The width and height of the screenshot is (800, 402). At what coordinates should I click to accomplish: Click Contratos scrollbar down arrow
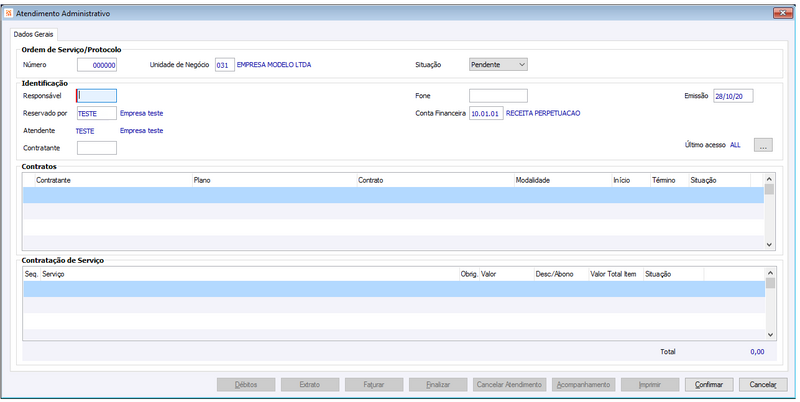click(x=769, y=245)
